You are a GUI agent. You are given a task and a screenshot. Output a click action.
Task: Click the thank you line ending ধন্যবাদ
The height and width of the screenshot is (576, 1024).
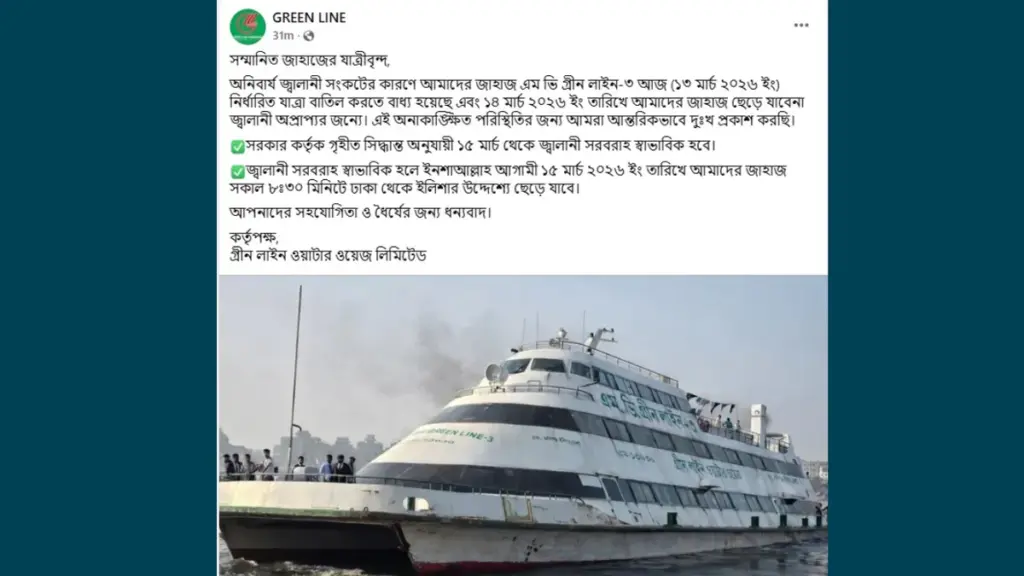click(360, 212)
